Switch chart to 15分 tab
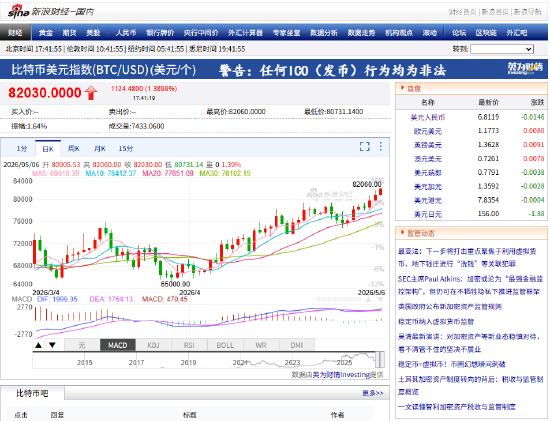This screenshot has height=421, width=550. coord(126,149)
